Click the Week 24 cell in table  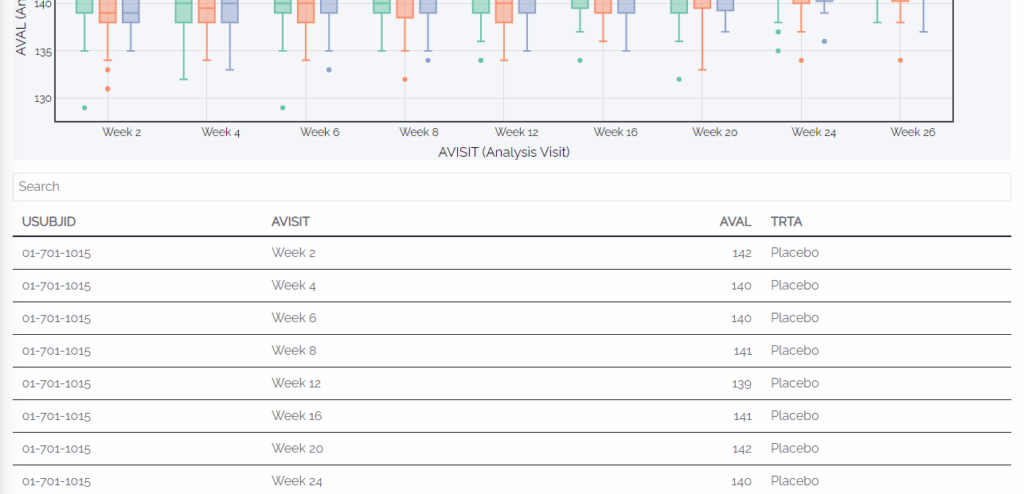(x=297, y=482)
